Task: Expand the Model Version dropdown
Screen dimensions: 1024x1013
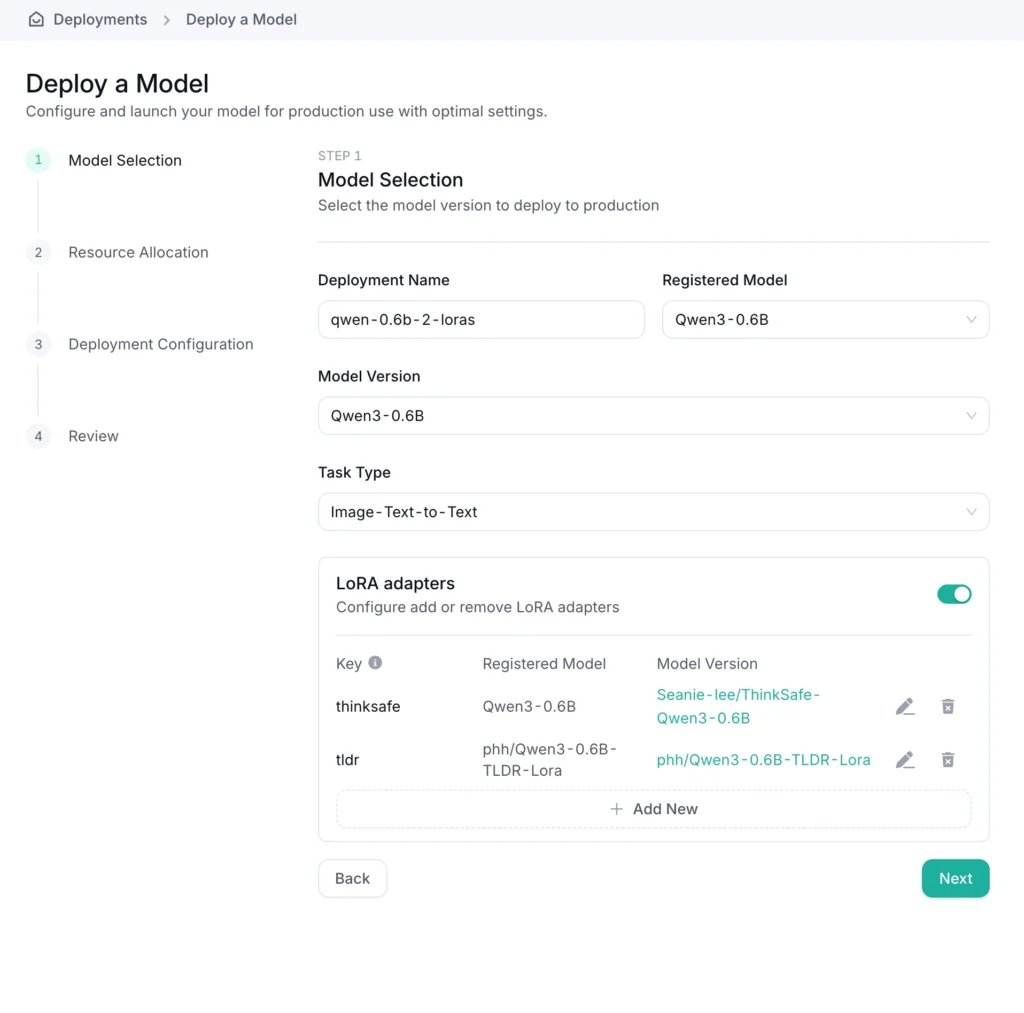Action: 653,416
